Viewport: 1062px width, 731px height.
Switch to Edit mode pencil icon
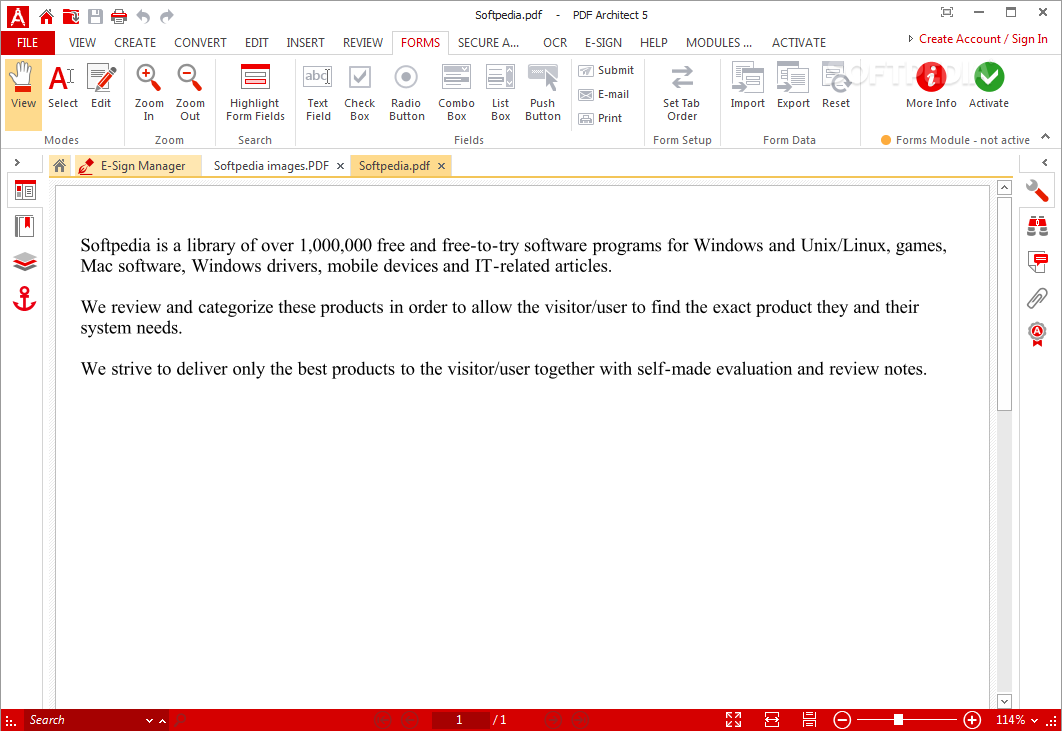[101, 87]
